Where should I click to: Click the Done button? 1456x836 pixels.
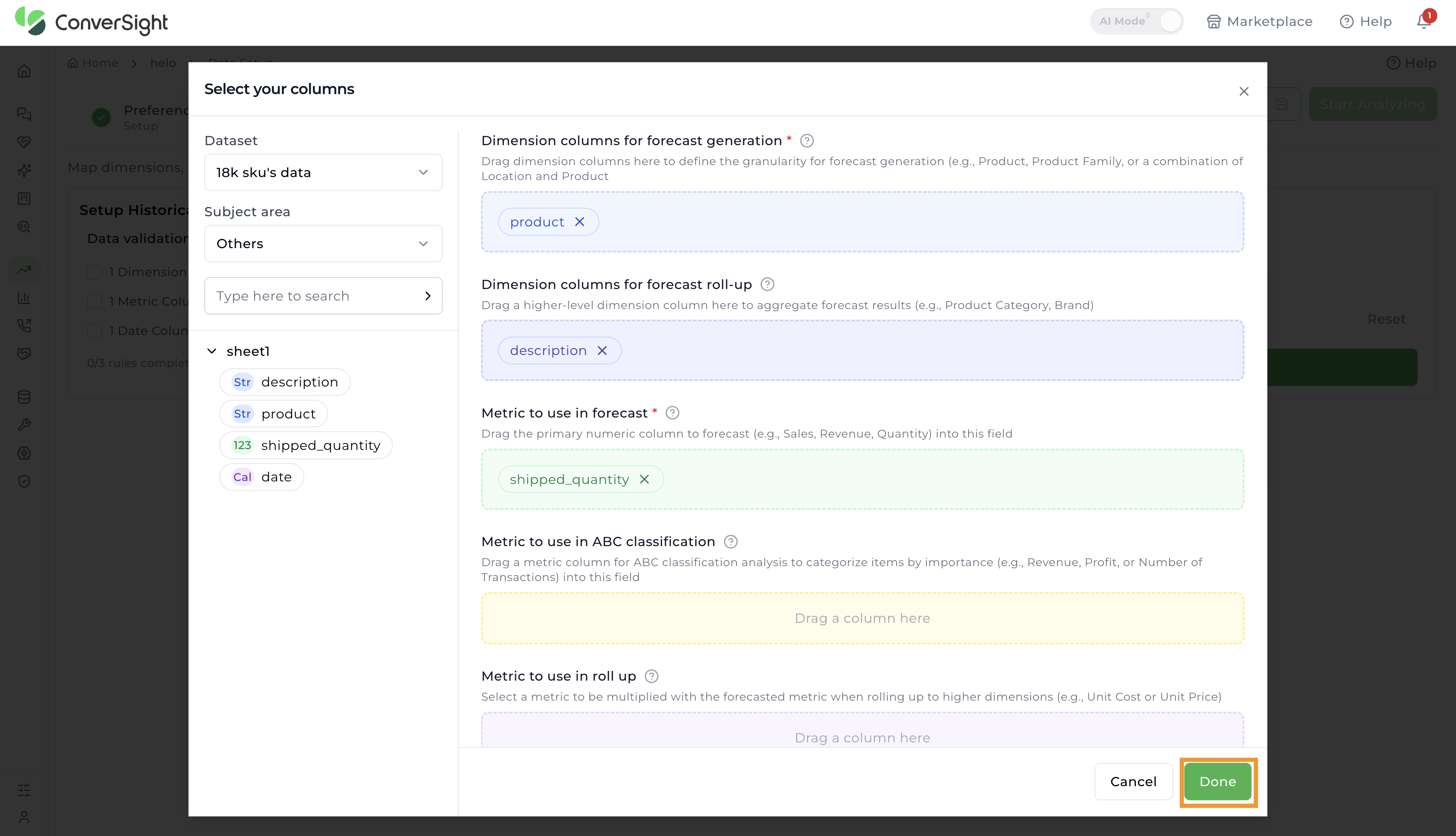pos(1218,781)
